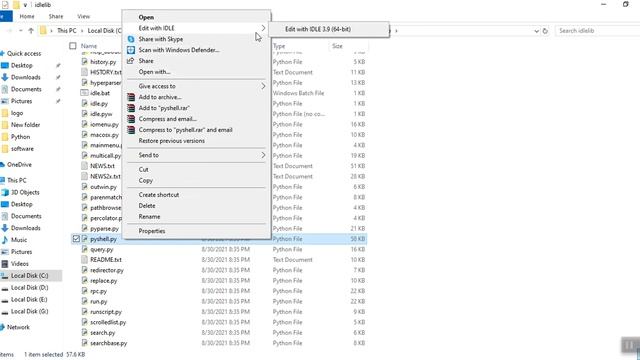Sort by the Name column header
The height and width of the screenshot is (360, 640).
pos(89,46)
